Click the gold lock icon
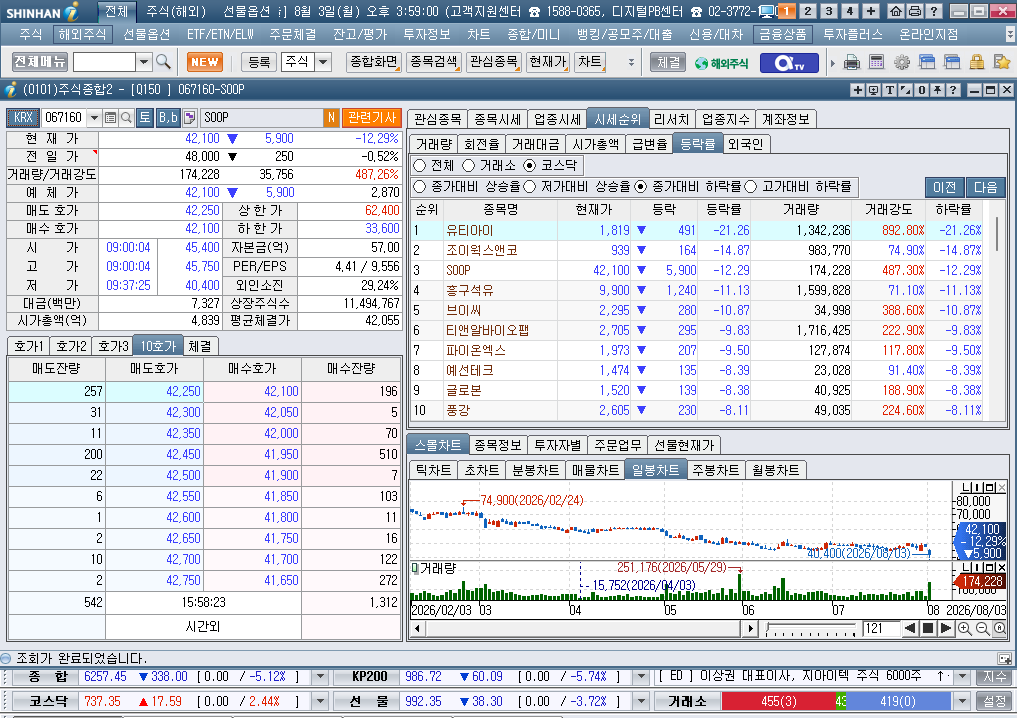The height and width of the screenshot is (718, 1017). click(x=977, y=63)
